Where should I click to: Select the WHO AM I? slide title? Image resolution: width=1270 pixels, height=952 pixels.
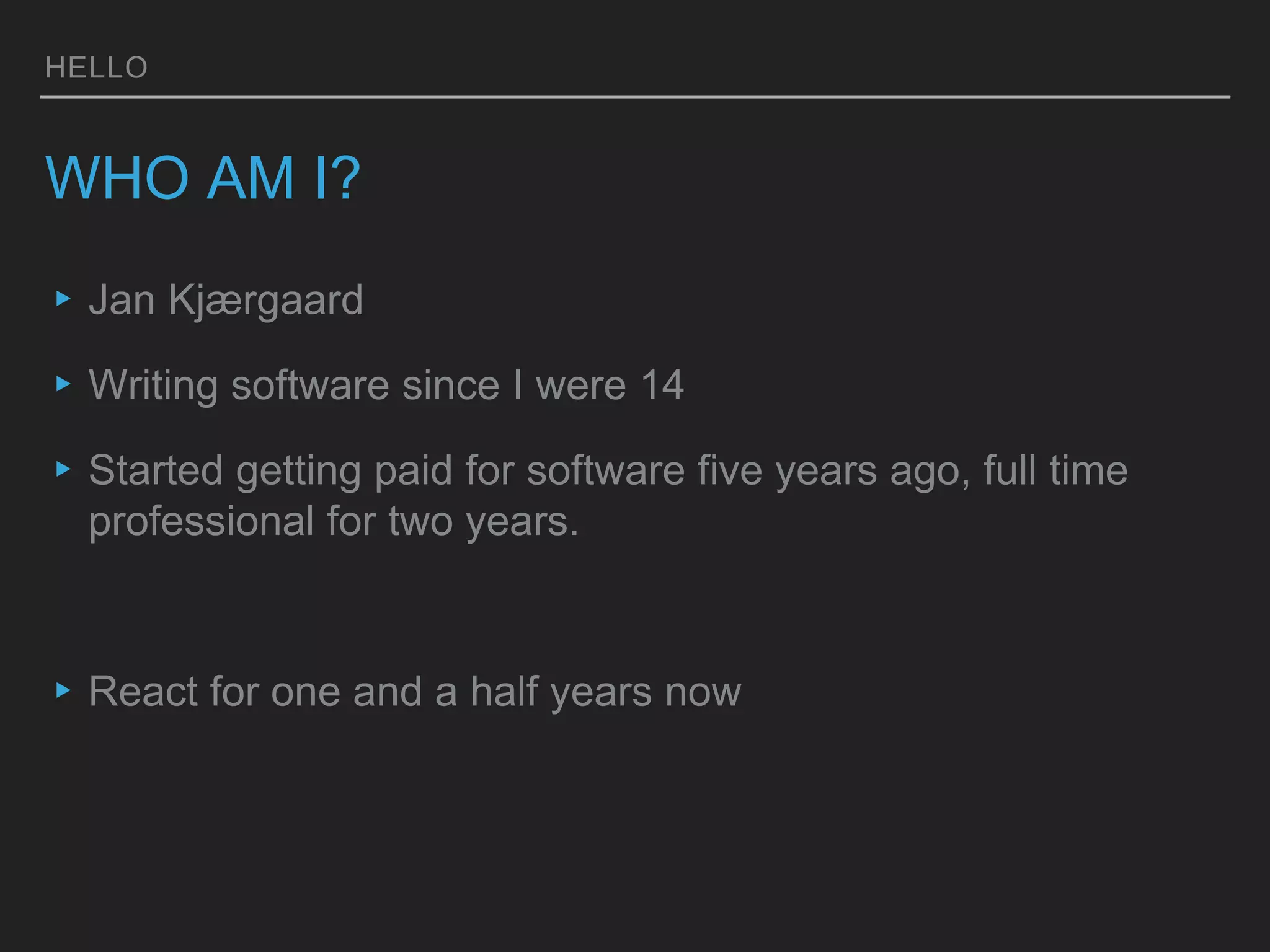click(202, 178)
